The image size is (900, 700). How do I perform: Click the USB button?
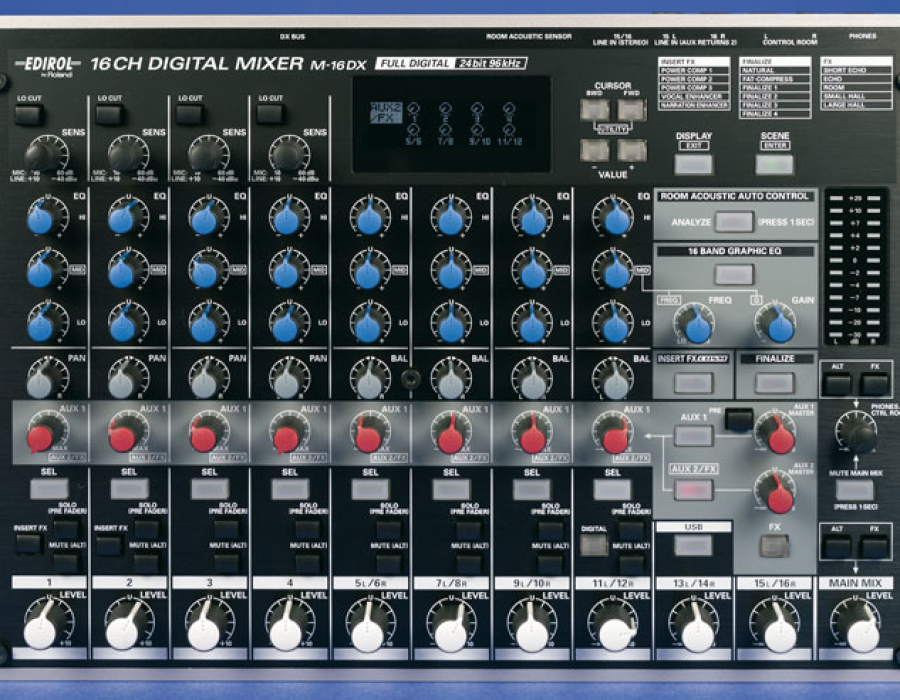[693, 545]
